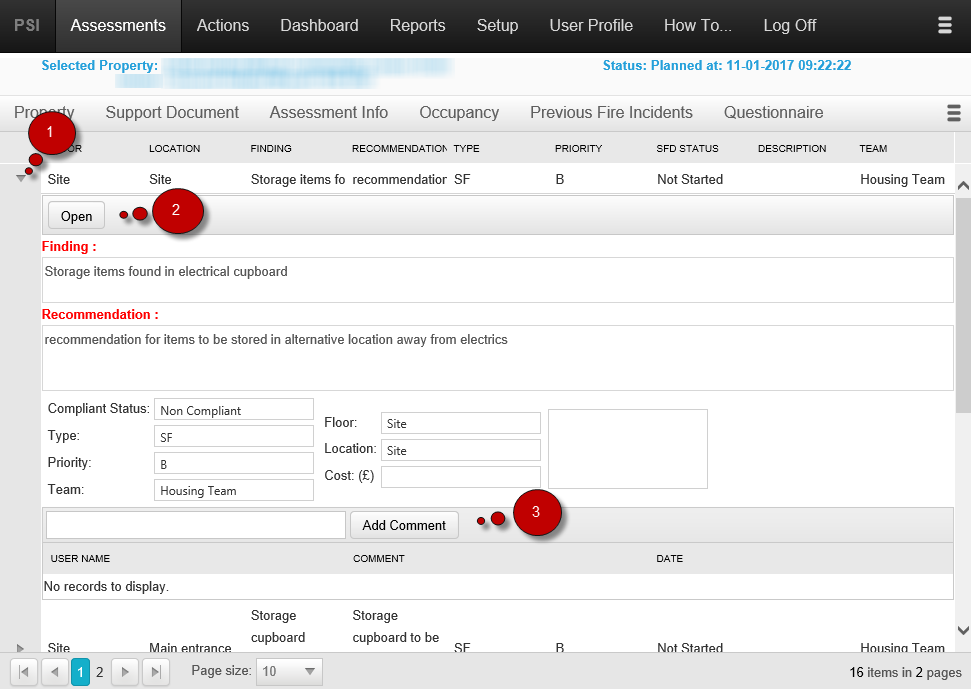Viewport: 971px width, 689px height.
Task: Click the Team field showing Housing Team
Action: [x=234, y=490]
